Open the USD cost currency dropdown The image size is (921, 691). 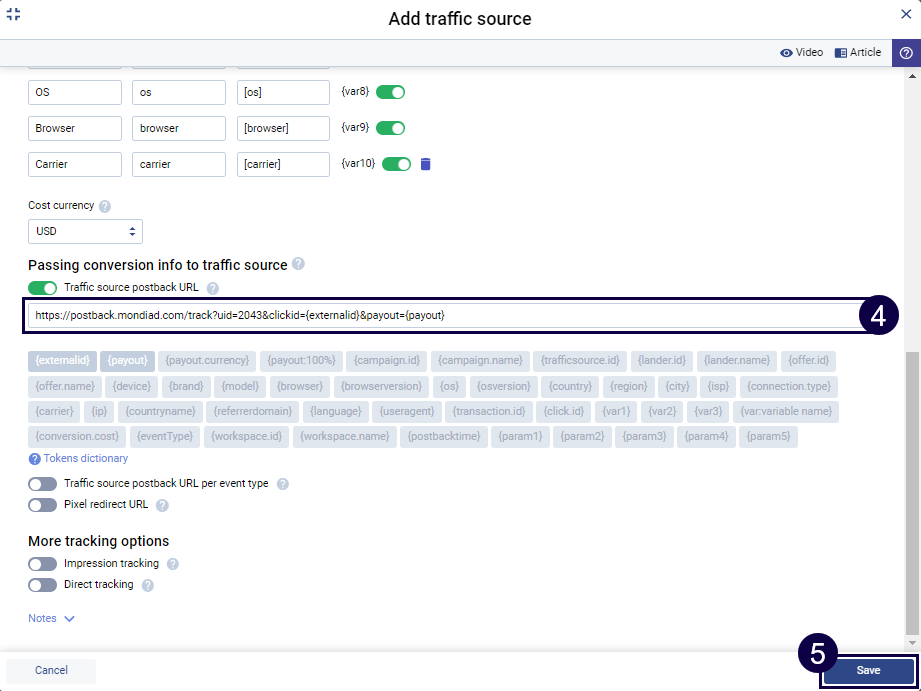tap(85, 231)
